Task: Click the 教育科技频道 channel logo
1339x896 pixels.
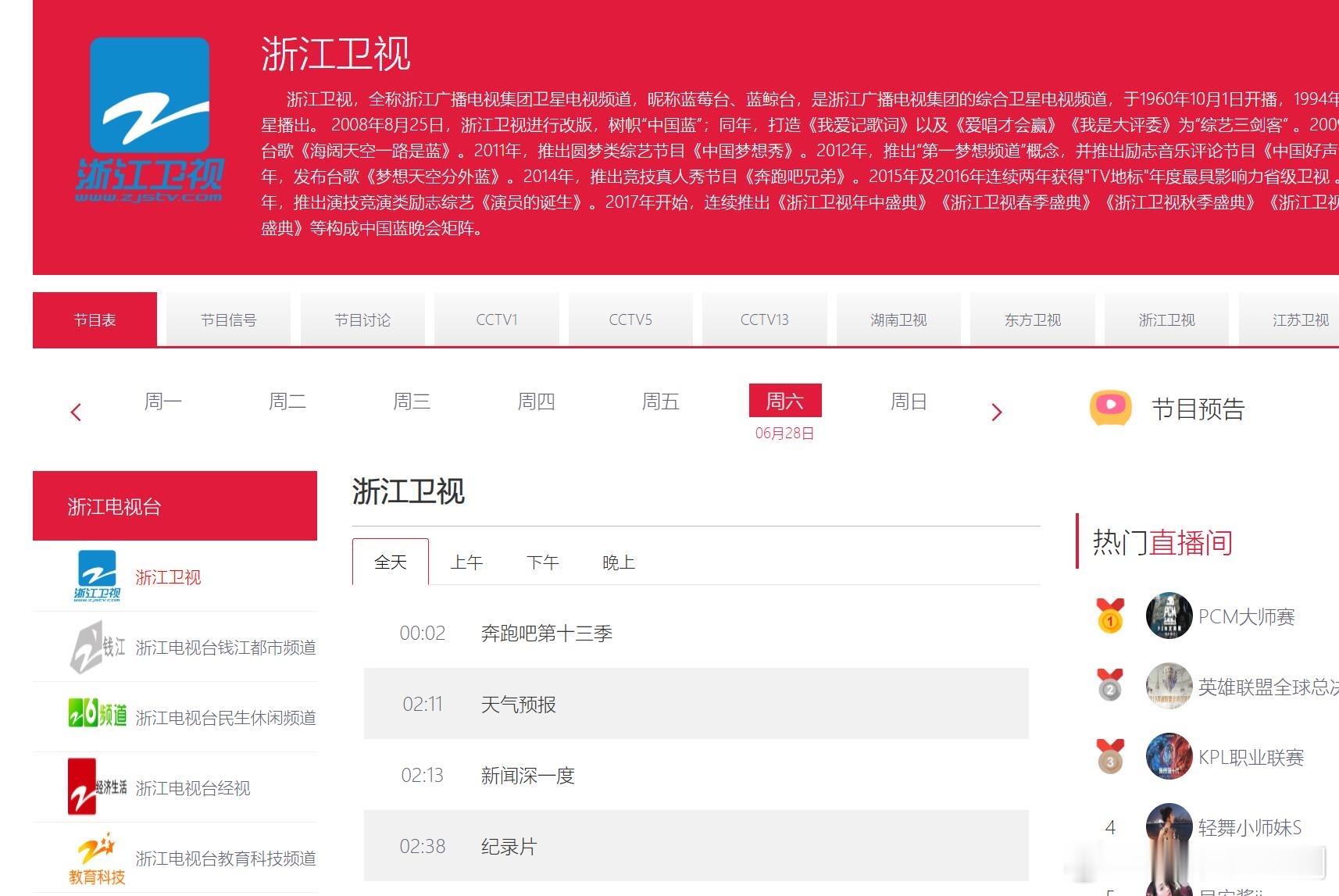Action: click(x=97, y=859)
